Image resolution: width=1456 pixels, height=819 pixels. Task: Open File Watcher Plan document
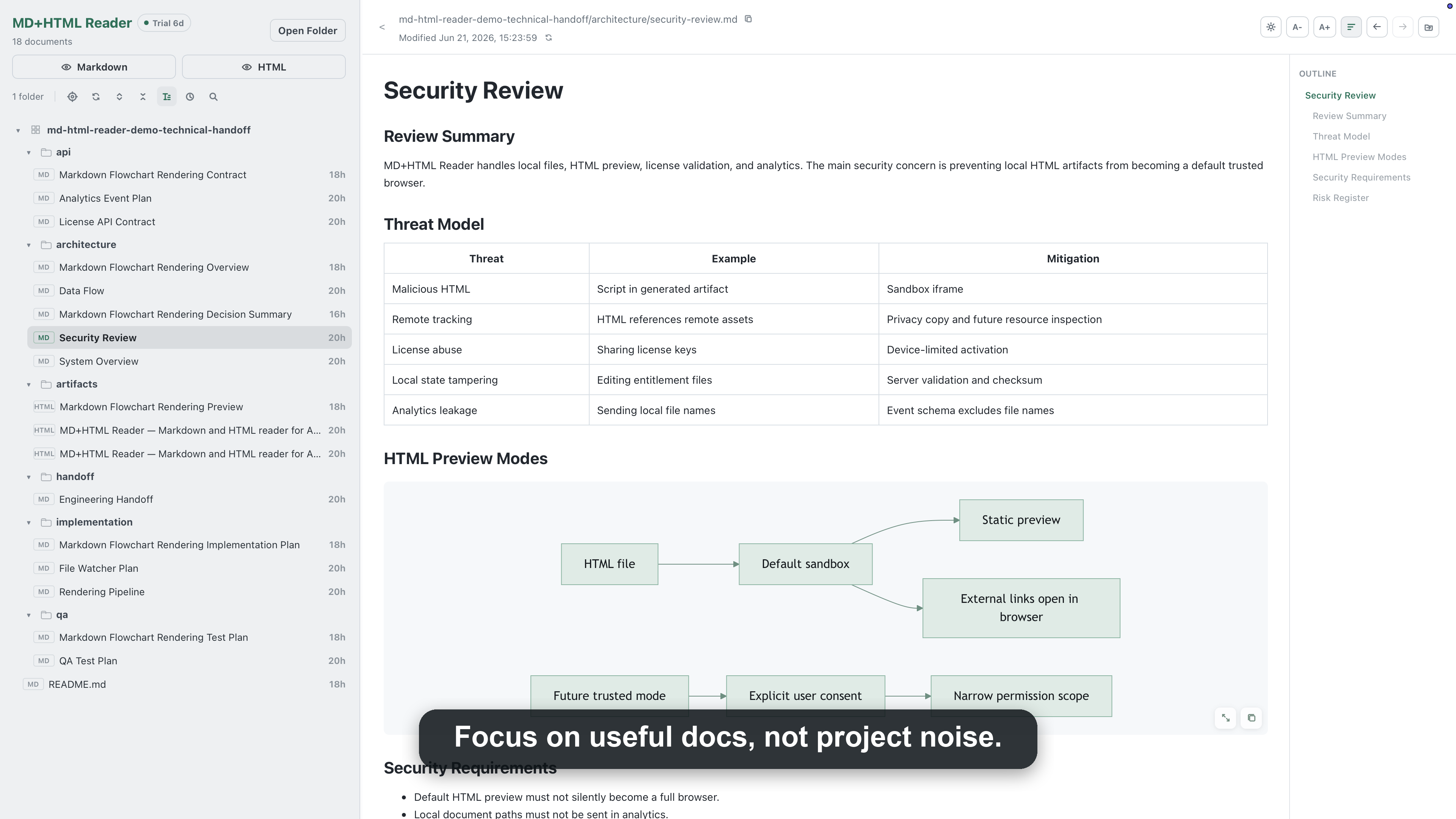point(189,569)
